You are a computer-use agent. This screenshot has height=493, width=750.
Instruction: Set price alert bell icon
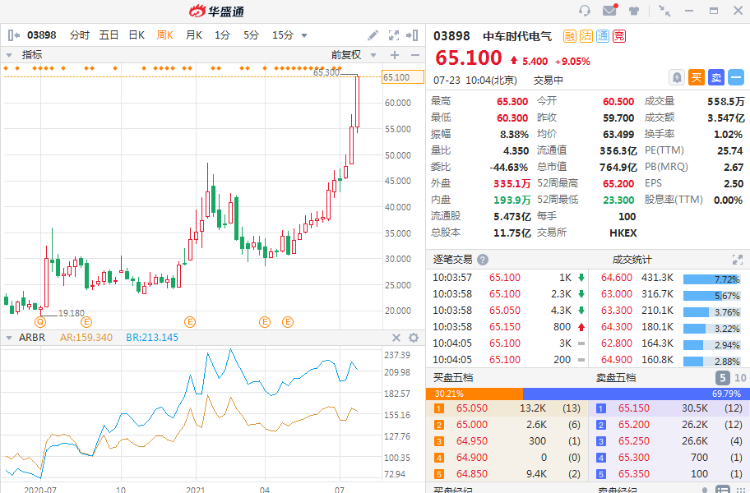pyautogui.click(x=677, y=77)
